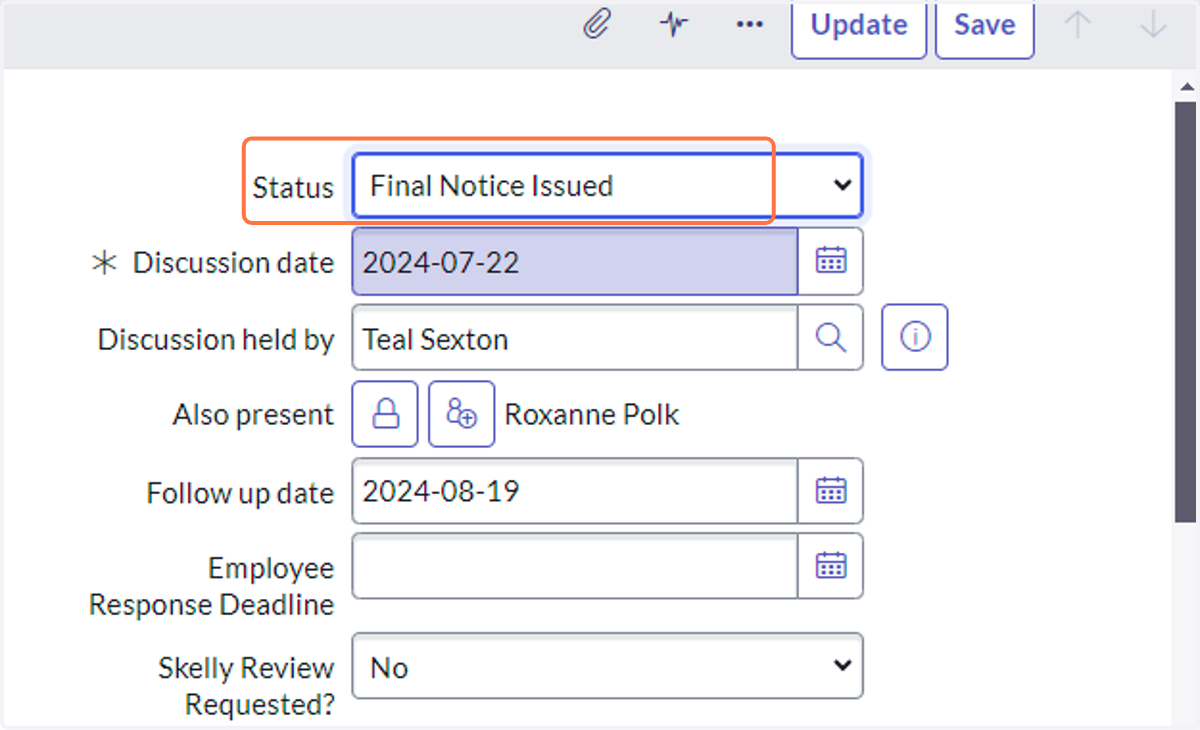Go to next record down arrow

(1153, 25)
